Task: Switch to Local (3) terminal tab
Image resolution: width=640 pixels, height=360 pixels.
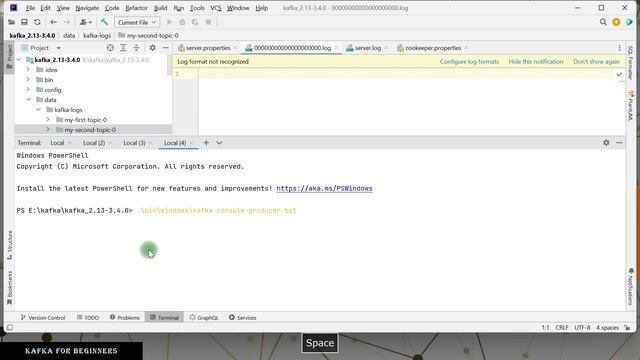Action: tap(134, 142)
